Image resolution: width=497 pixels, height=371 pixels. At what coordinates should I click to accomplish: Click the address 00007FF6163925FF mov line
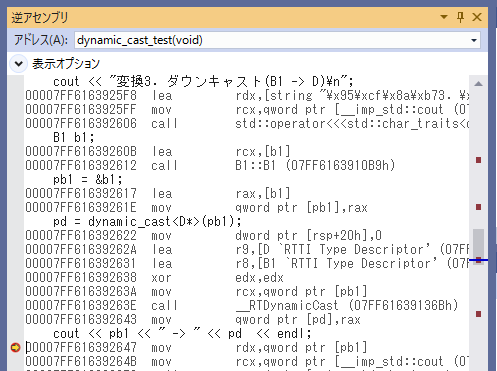point(247,110)
